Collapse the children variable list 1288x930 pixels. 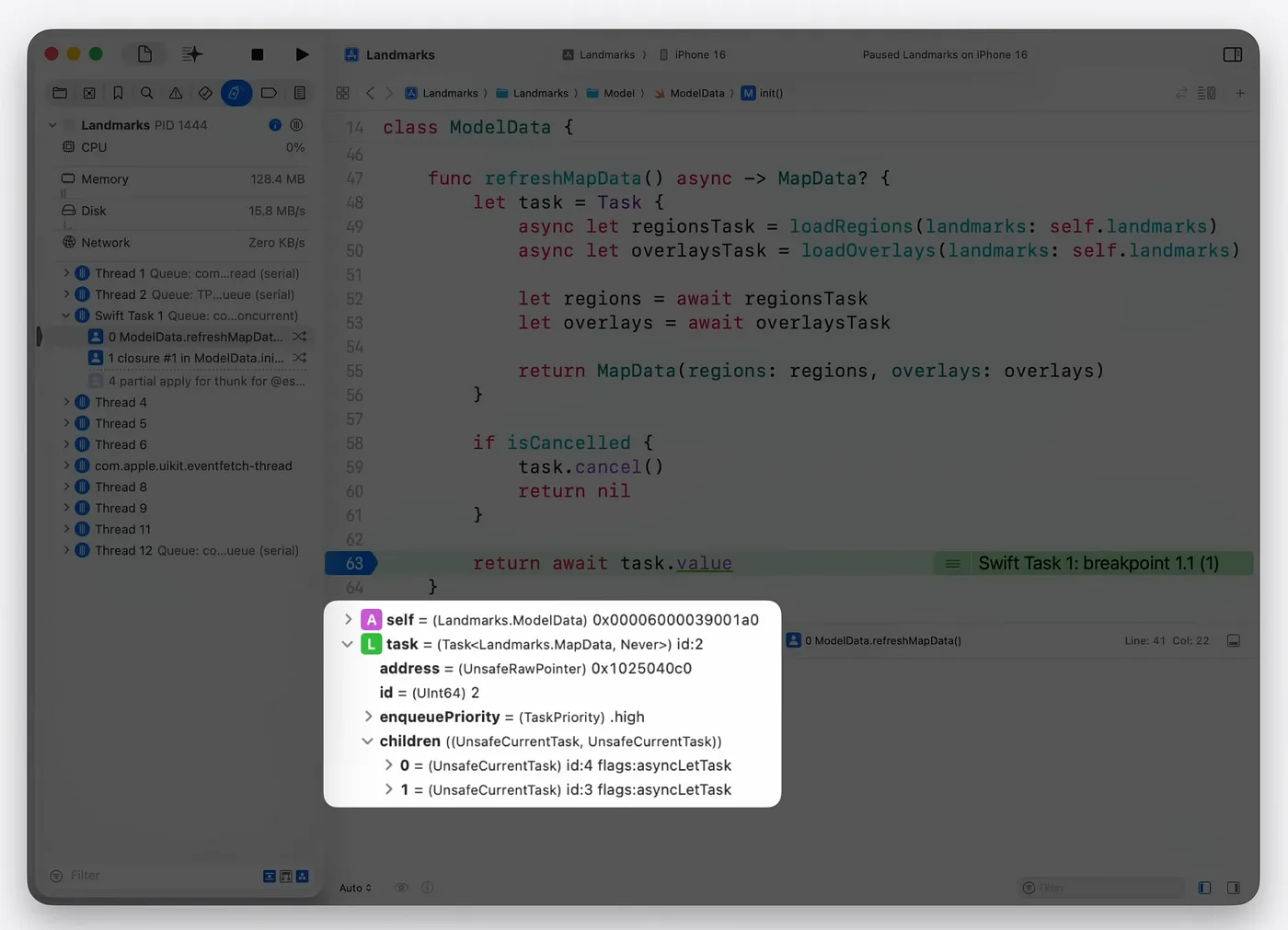click(x=368, y=741)
